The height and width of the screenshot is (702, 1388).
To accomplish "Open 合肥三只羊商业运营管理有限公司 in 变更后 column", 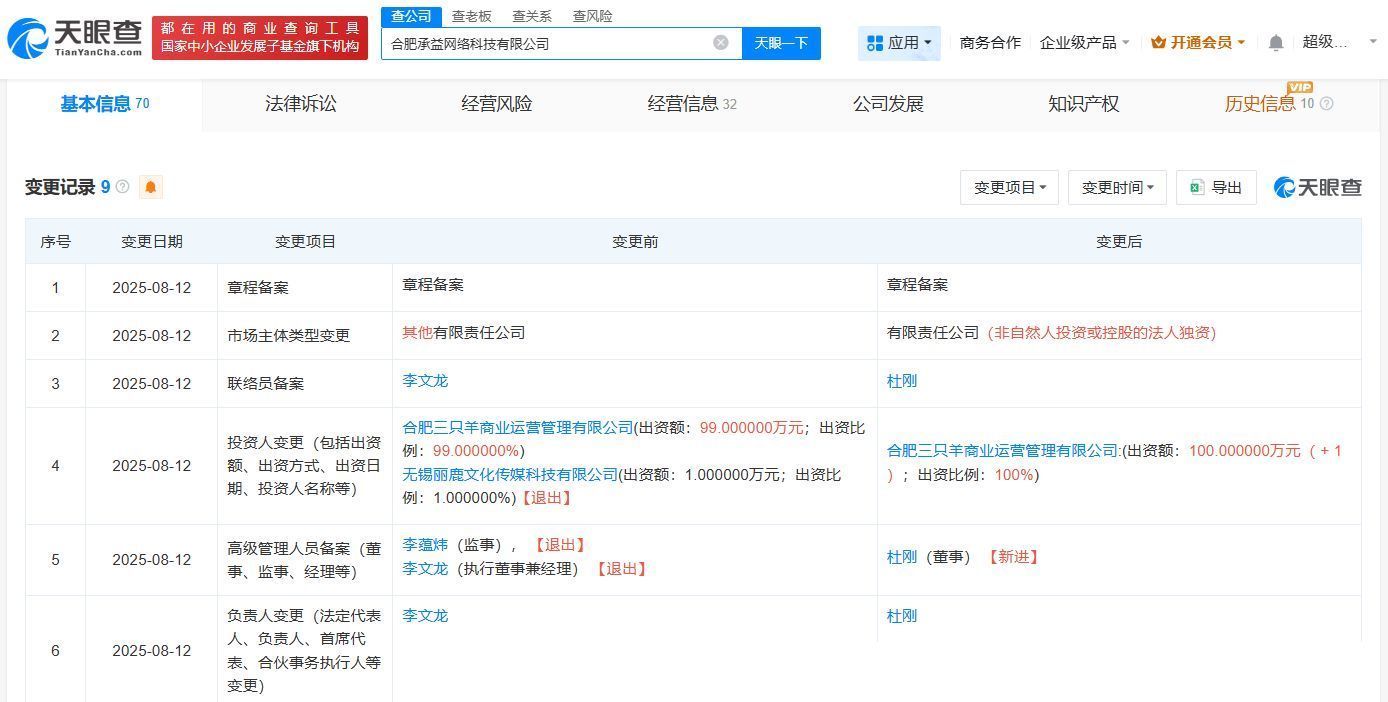I will point(1002,451).
